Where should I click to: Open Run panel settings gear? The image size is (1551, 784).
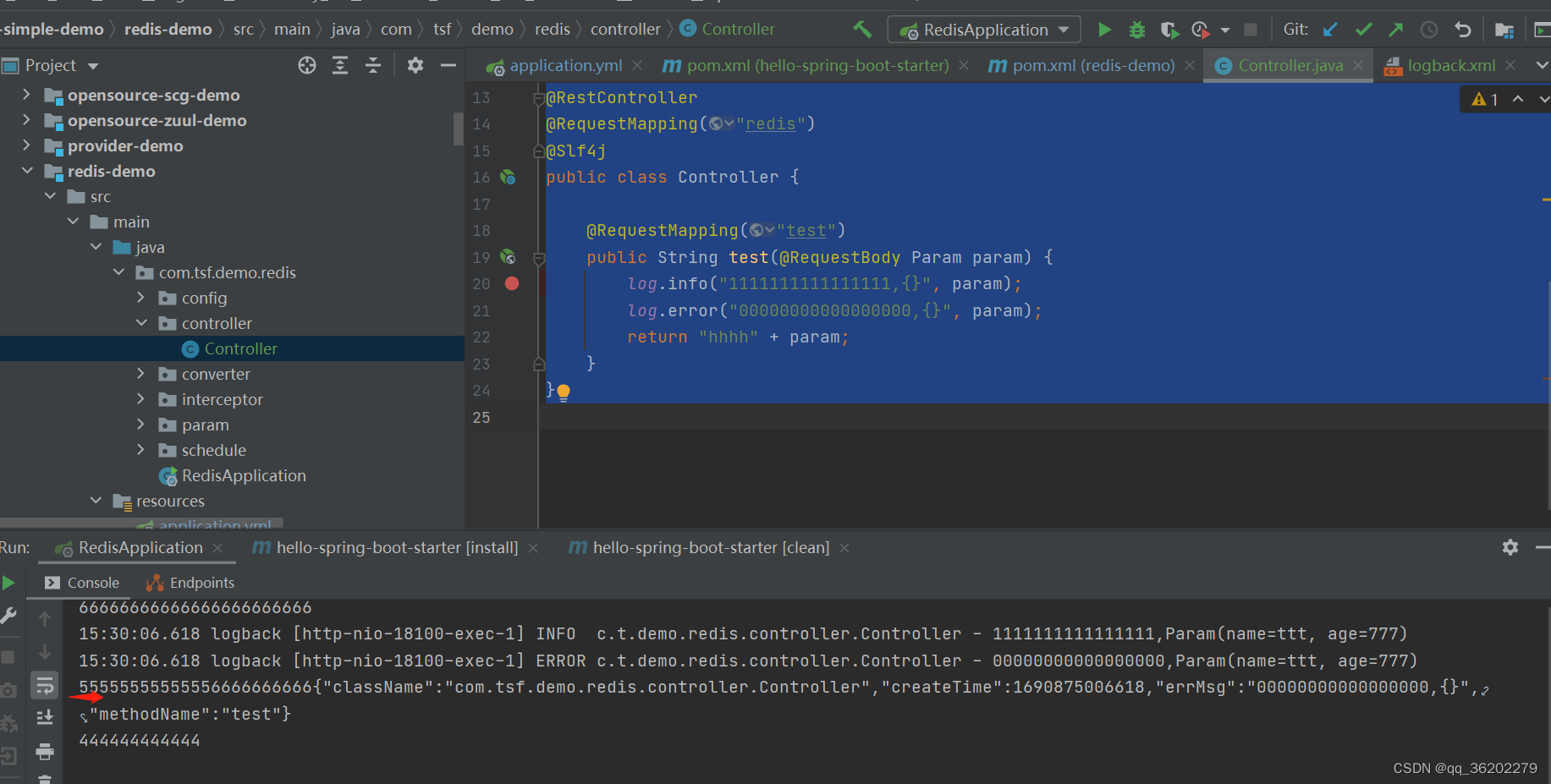click(x=1510, y=547)
